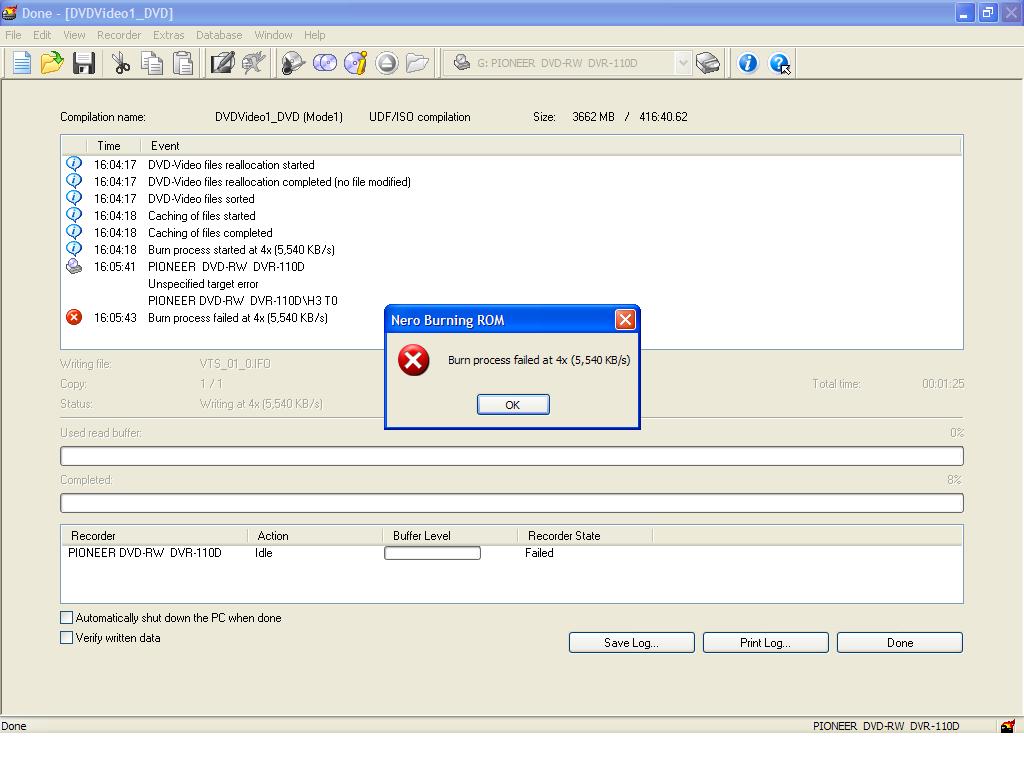Click the greyed-out wizard icon
Viewport: 1024px width, 768px height.
pos(253,63)
